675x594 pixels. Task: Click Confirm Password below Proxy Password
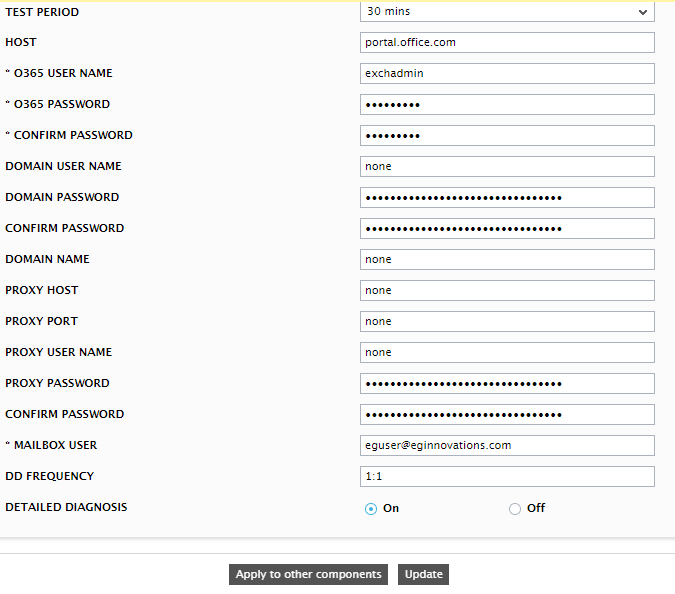click(507, 415)
